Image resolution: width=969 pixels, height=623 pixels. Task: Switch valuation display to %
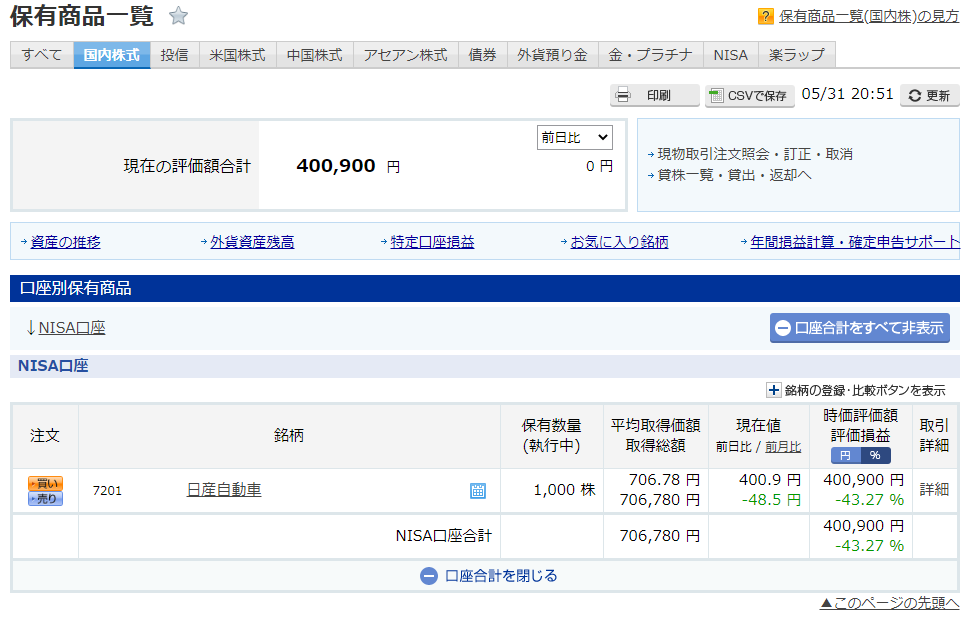[875, 456]
